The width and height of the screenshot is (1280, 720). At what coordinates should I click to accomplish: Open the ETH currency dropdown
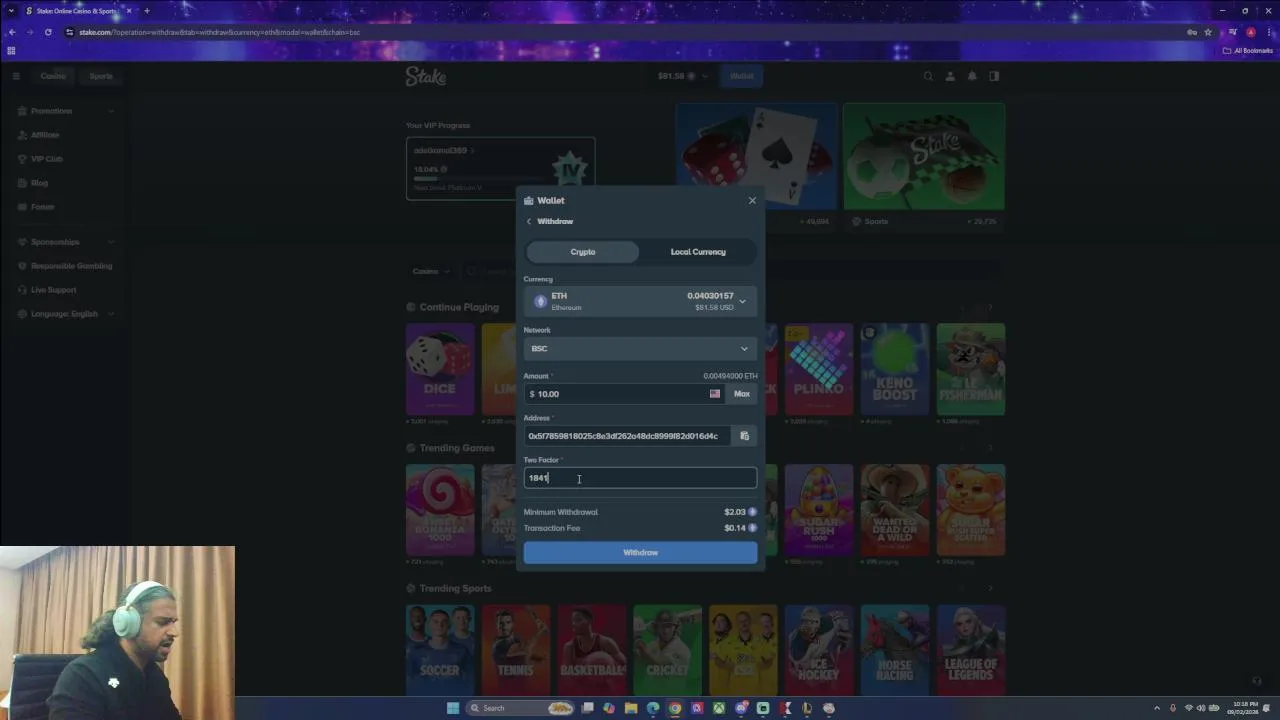(640, 301)
